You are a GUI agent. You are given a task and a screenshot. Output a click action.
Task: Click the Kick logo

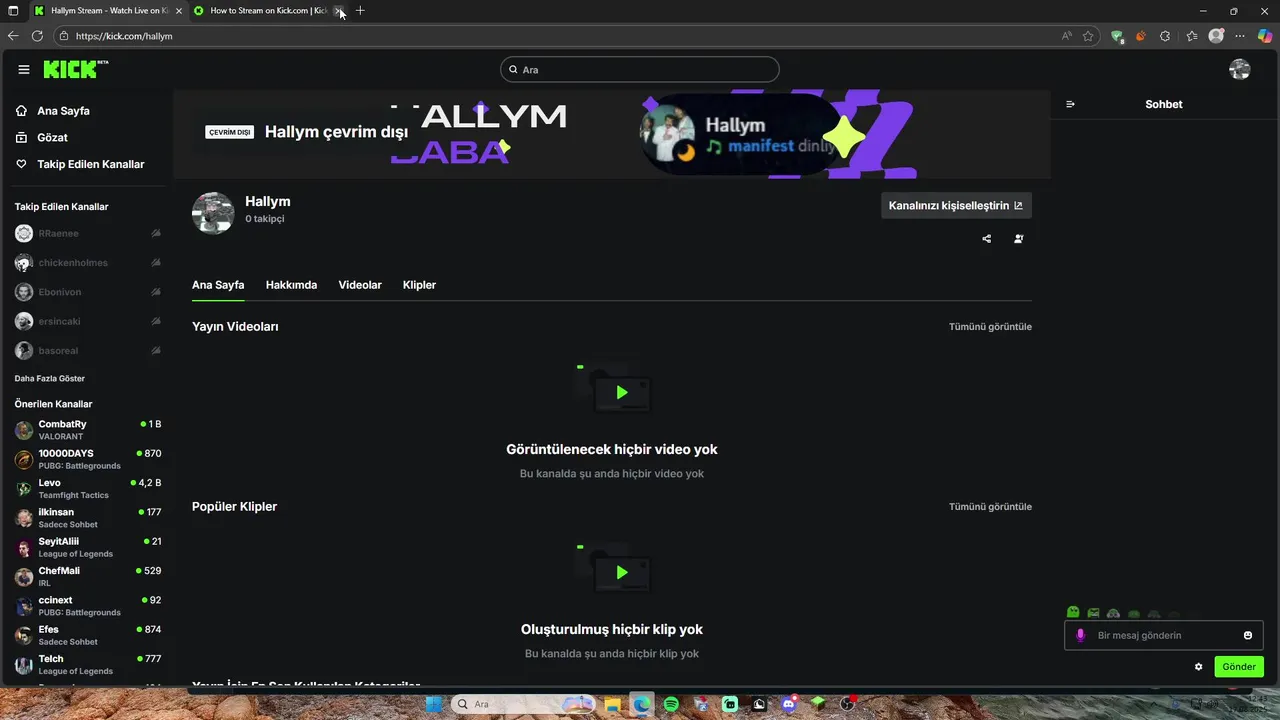click(75, 69)
